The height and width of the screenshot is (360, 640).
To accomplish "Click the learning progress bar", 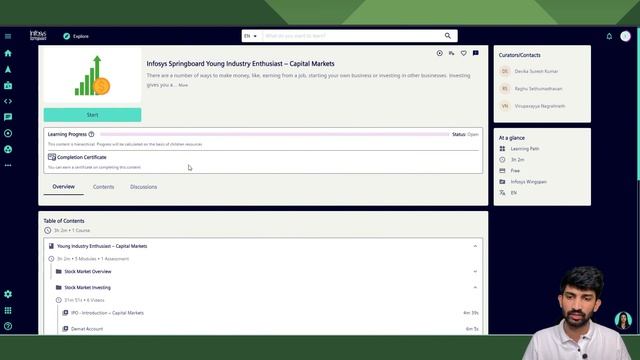I will [x=274, y=134].
